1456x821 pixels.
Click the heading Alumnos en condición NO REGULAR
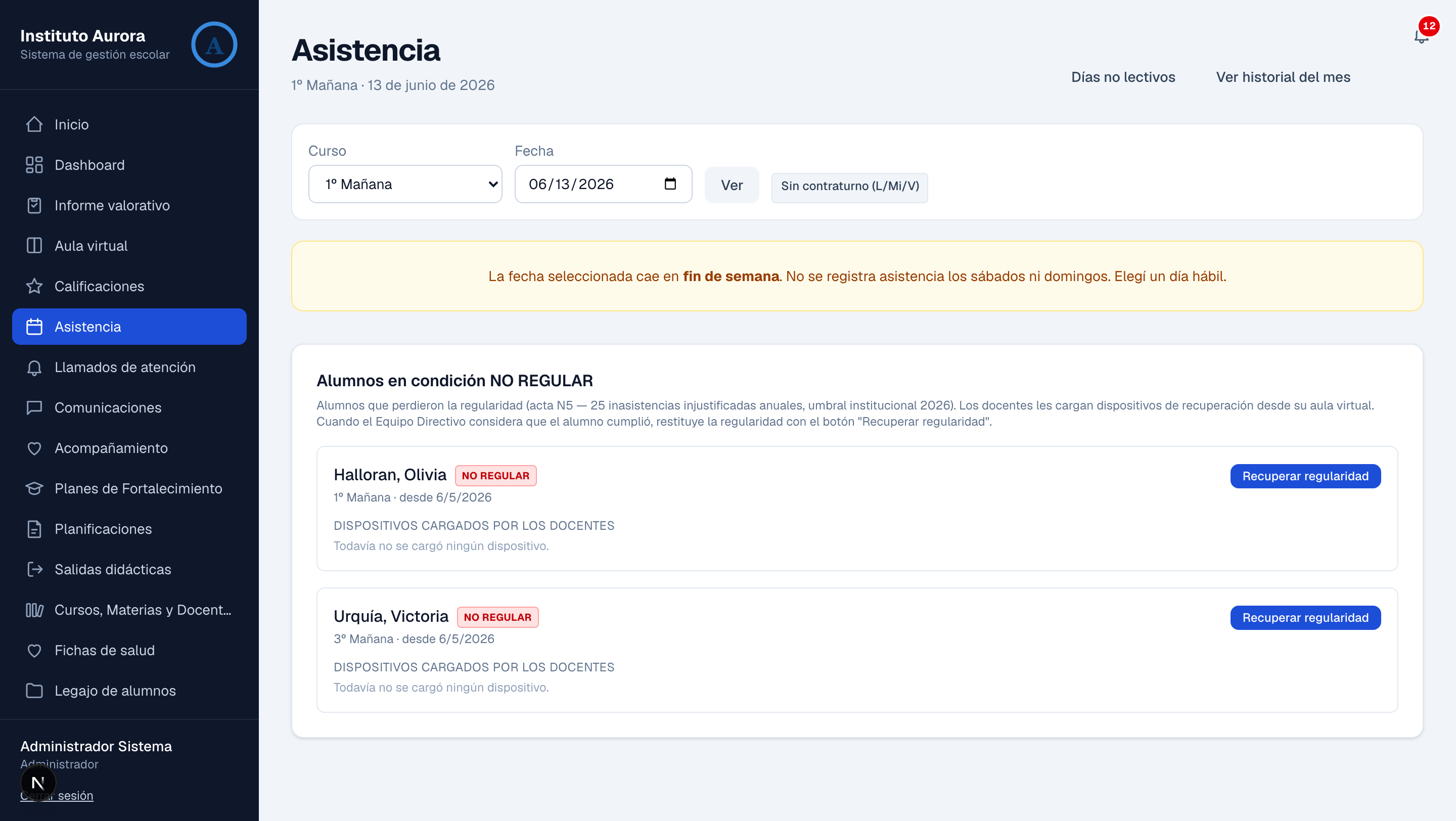point(454,381)
